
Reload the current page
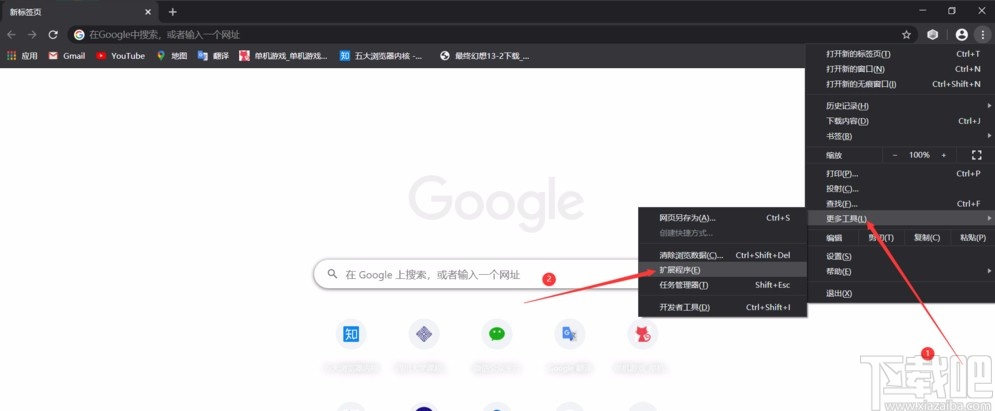click(x=53, y=35)
